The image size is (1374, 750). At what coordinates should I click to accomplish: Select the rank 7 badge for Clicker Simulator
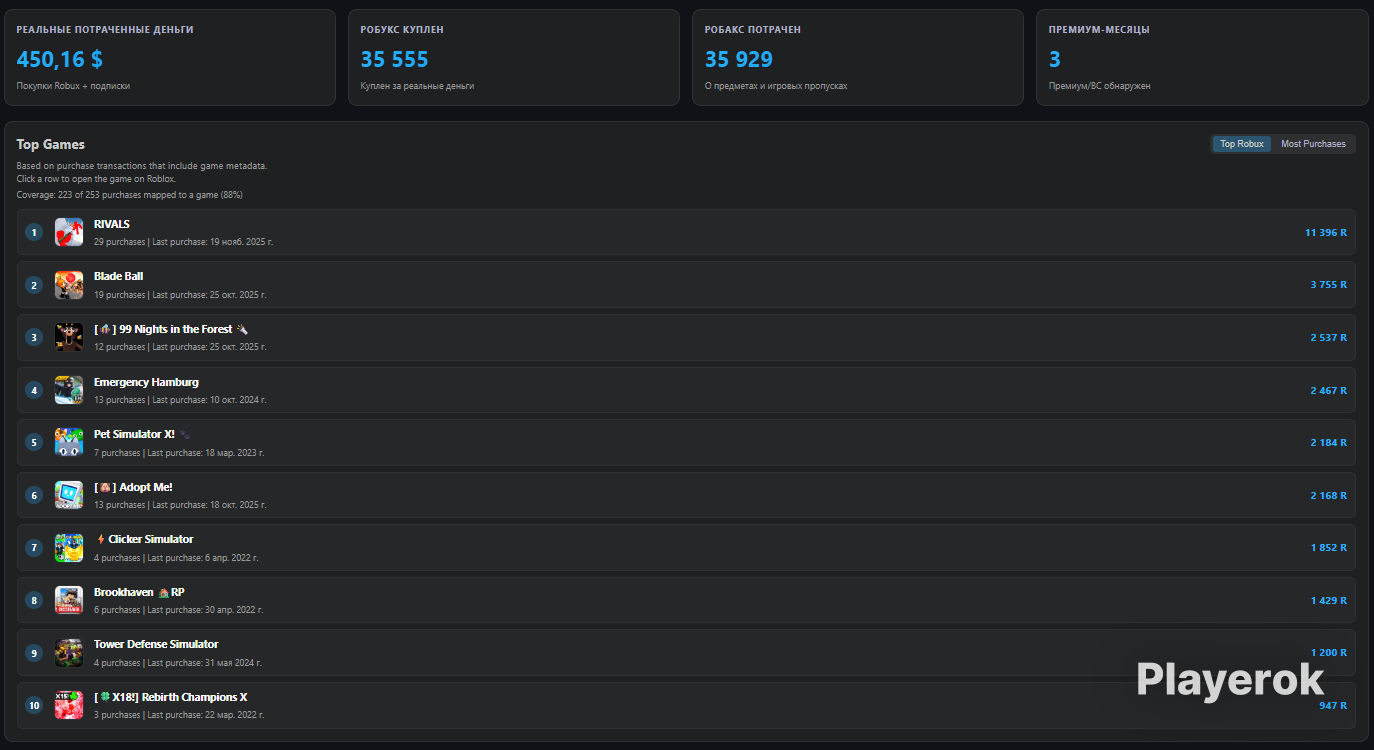(34, 548)
